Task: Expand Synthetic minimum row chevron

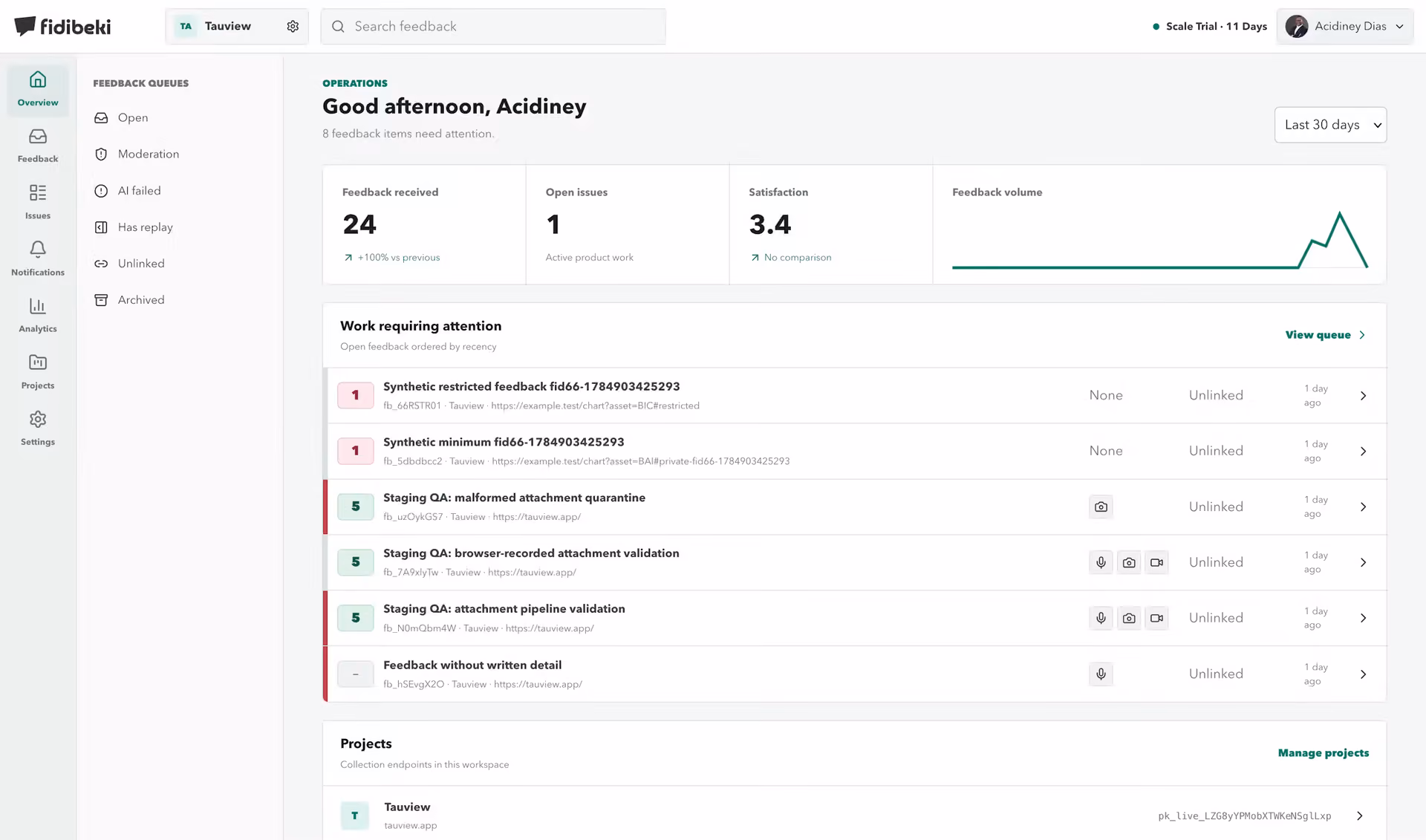Action: (x=1363, y=452)
